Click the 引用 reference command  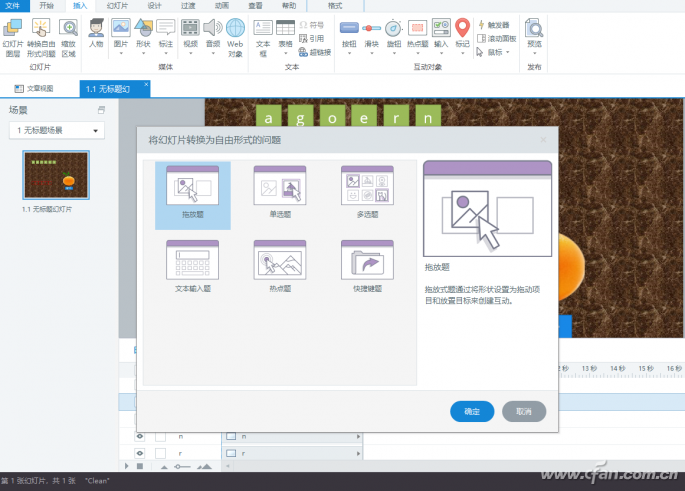point(311,38)
